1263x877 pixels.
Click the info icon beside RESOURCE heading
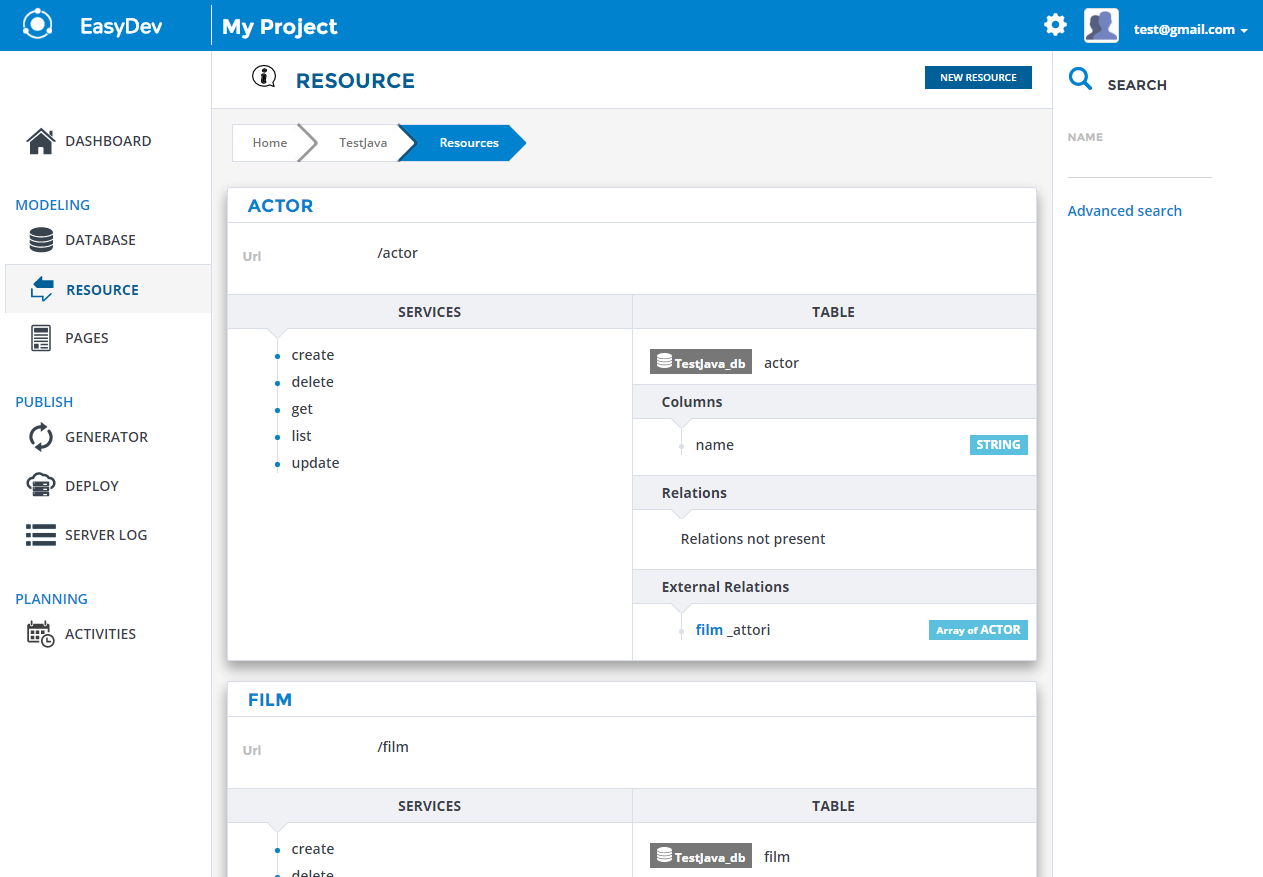pos(264,77)
